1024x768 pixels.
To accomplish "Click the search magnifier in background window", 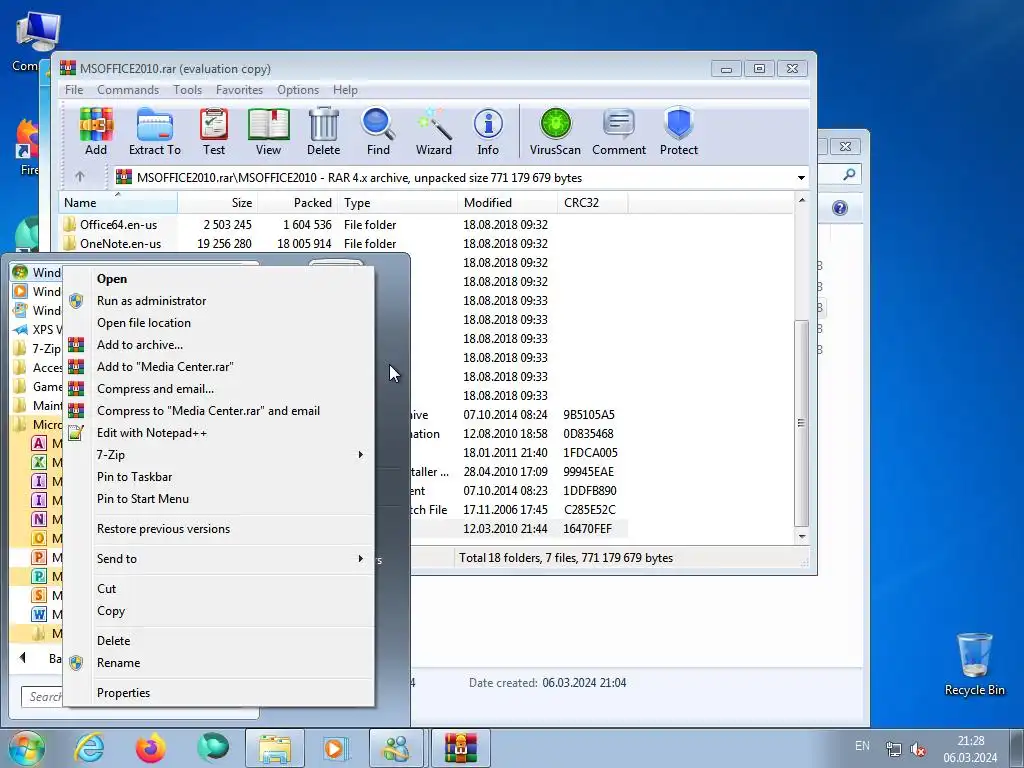I will (849, 174).
